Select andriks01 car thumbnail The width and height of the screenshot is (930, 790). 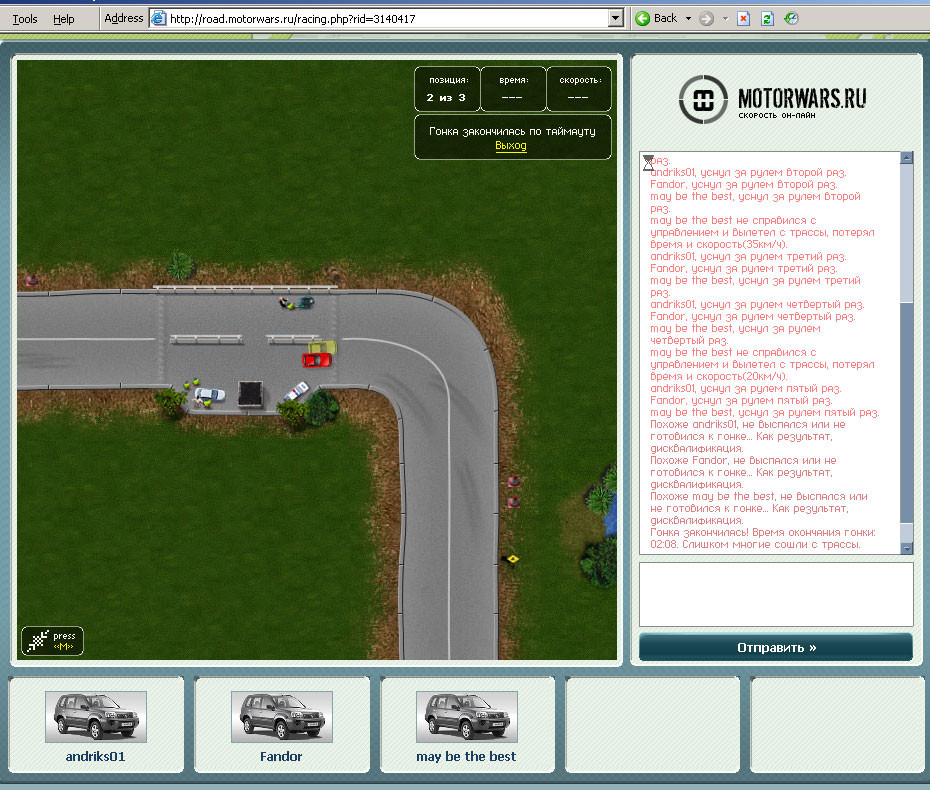tap(96, 716)
